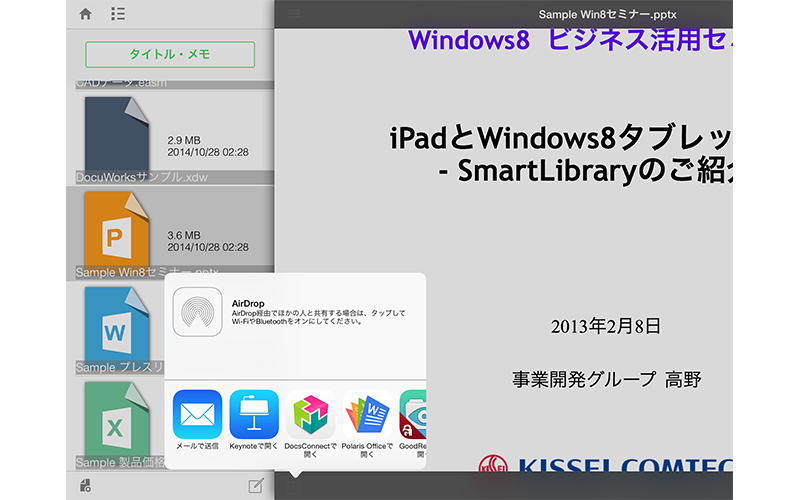This screenshot has height=500, width=800.
Task: Tap the Sample プレスリ file name label
Action: coord(119,367)
